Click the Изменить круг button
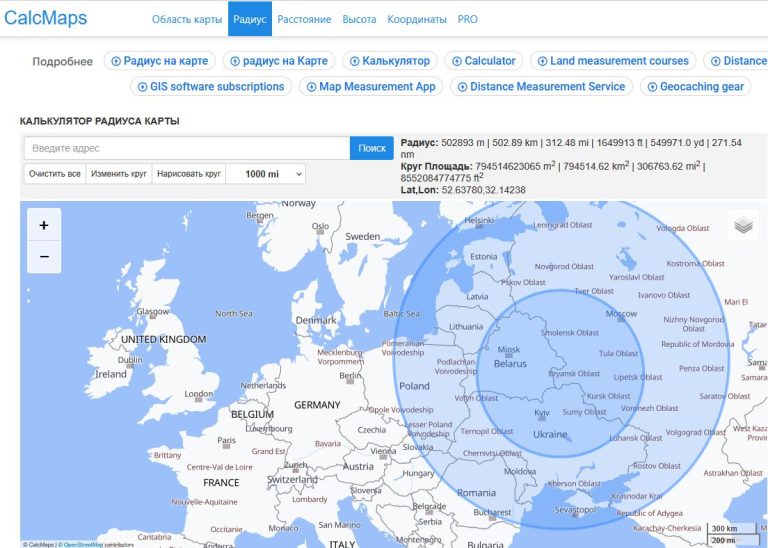The image size is (768, 548). (119, 174)
